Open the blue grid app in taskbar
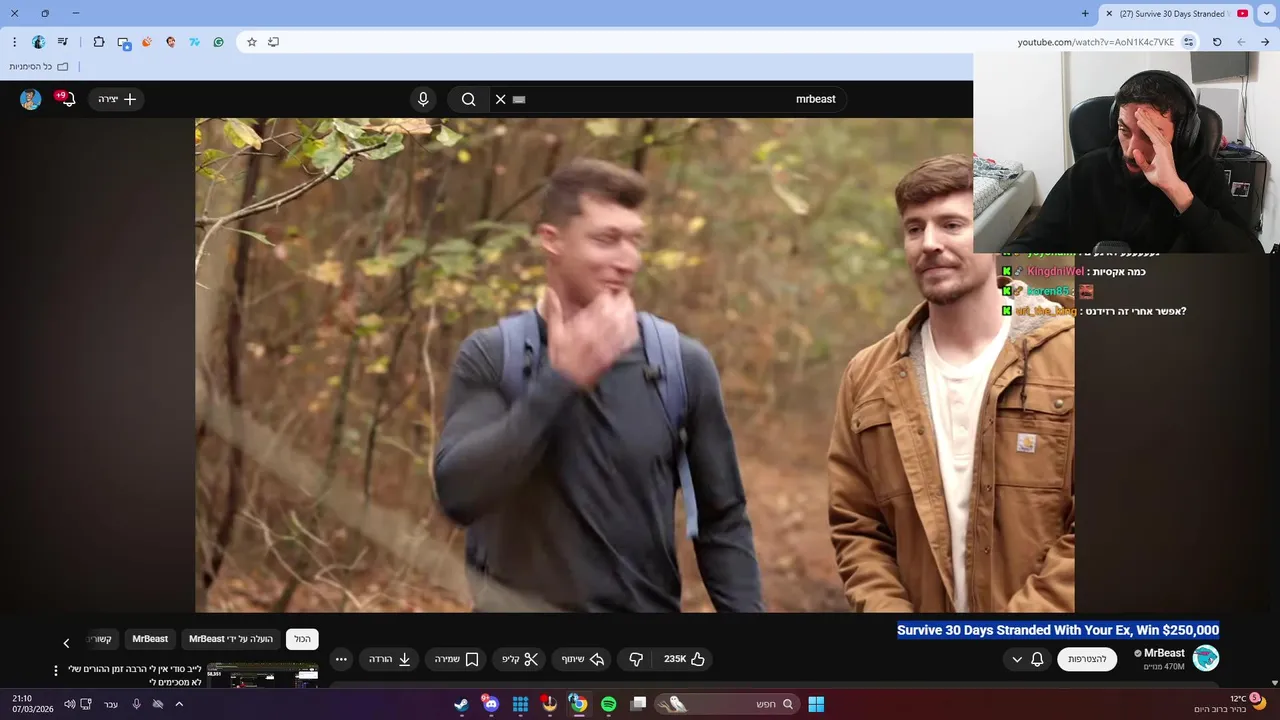The image size is (1280, 720). coord(520,704)
